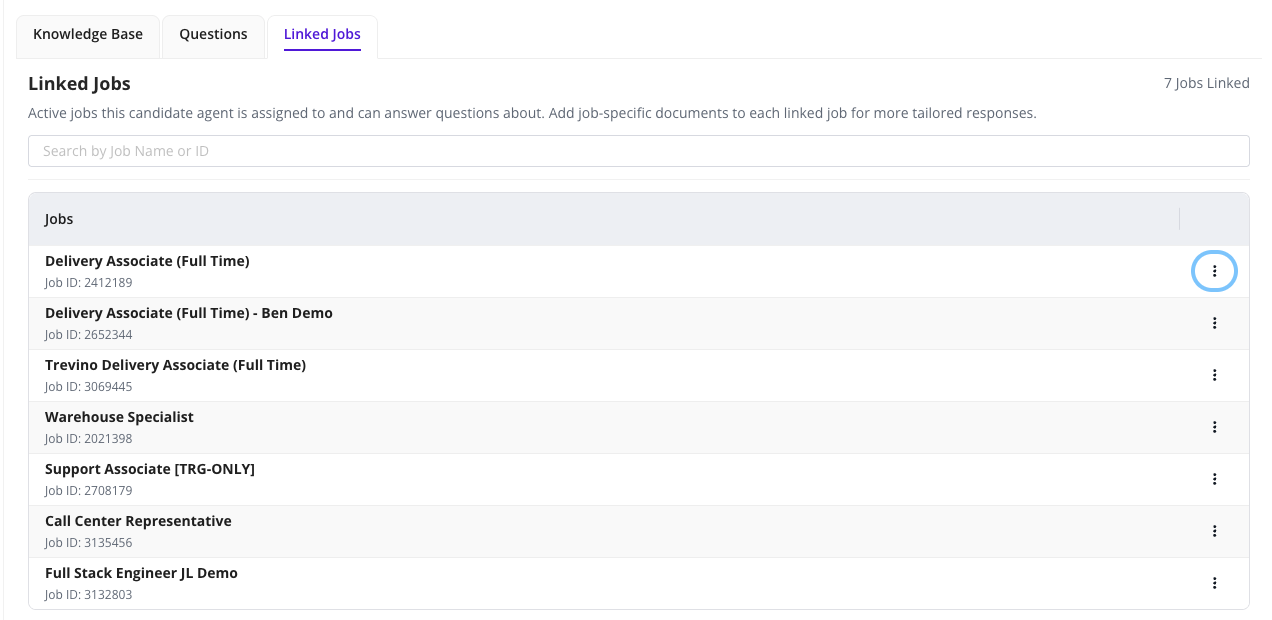
Task: Open the Questions tab
Action: [213, 34]
